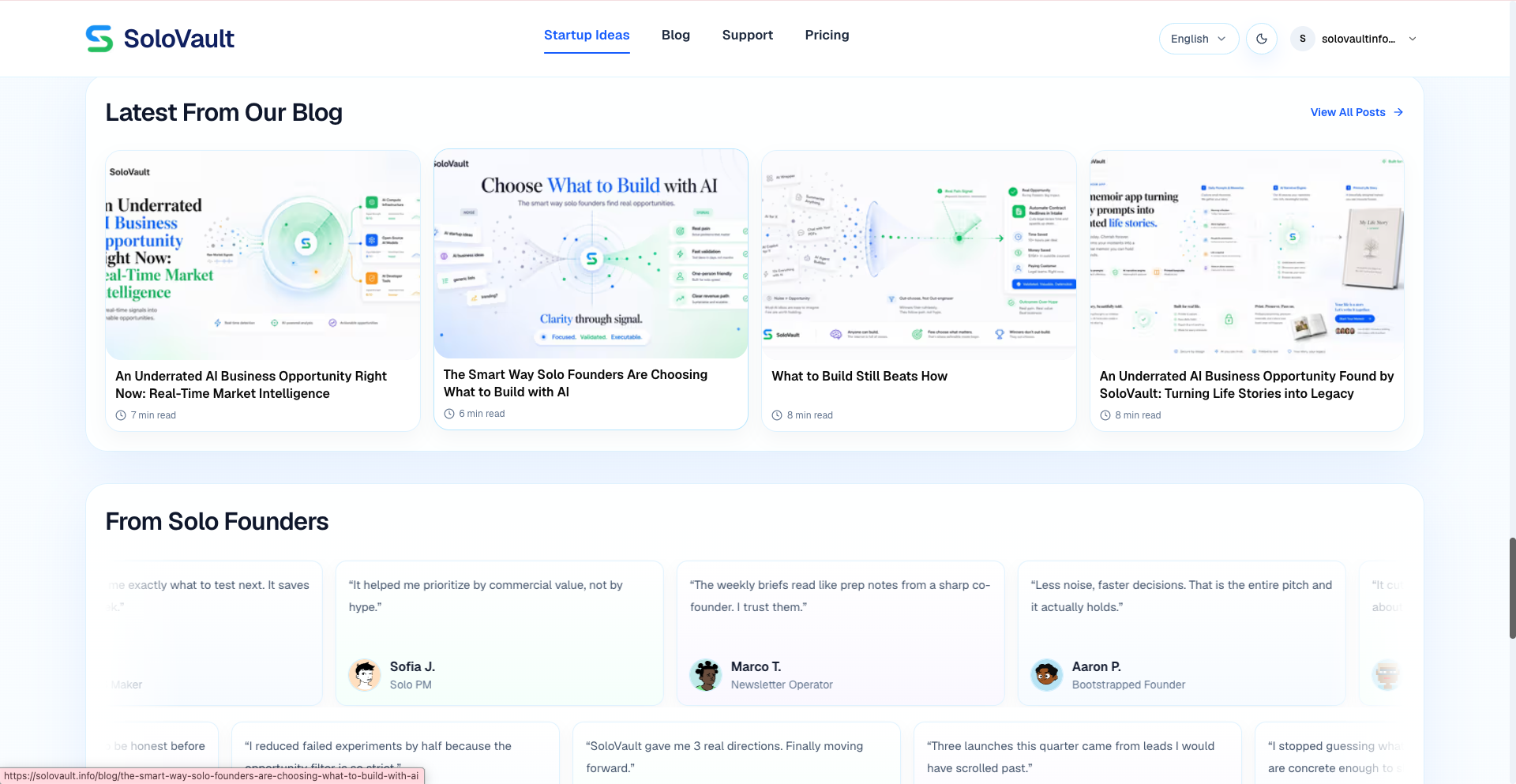Click the arrow icon beside View All Posts
The height and width of the screenshot is (784, 1516).
click(x=1398, y=112)
